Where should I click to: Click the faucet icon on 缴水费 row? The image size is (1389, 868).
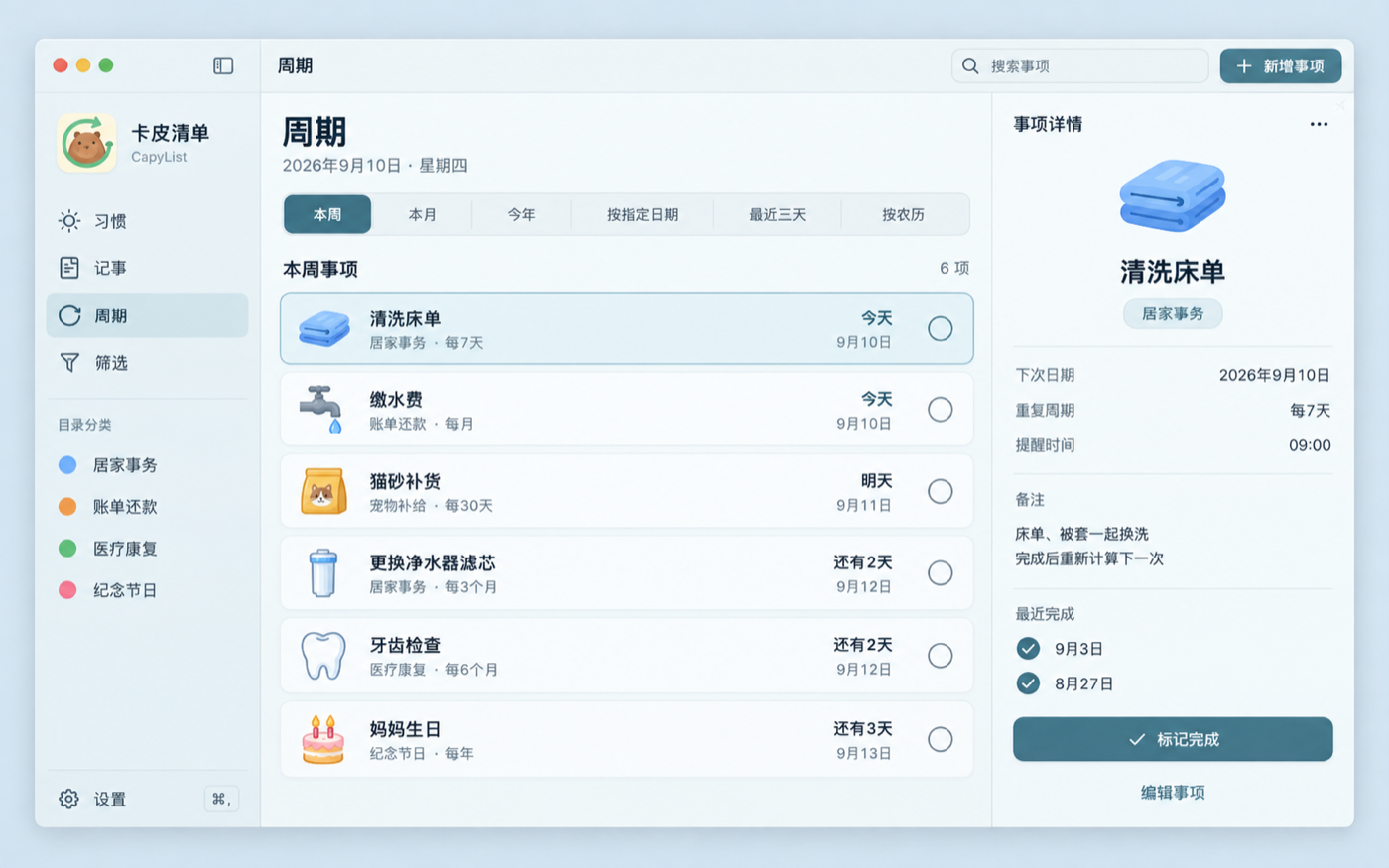[321, 409]
